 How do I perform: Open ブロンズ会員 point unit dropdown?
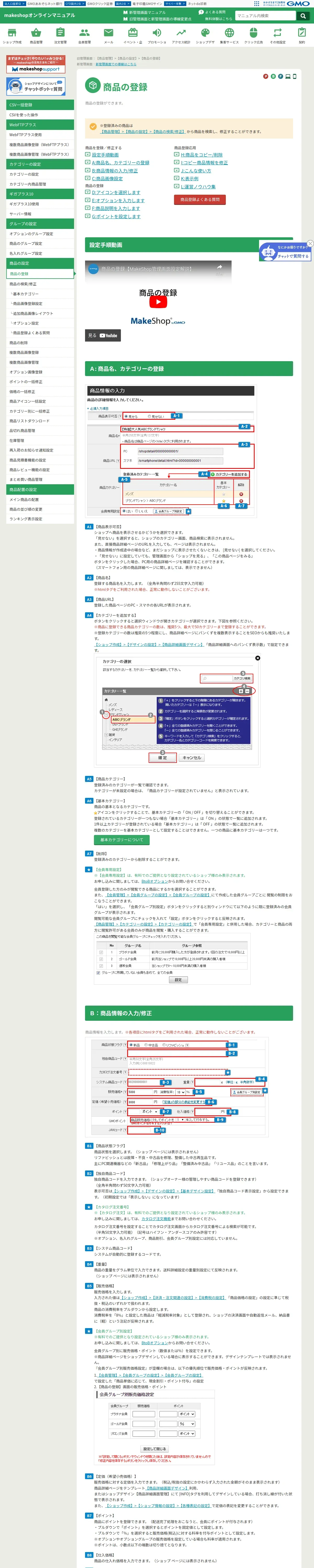coord(187,1433)
